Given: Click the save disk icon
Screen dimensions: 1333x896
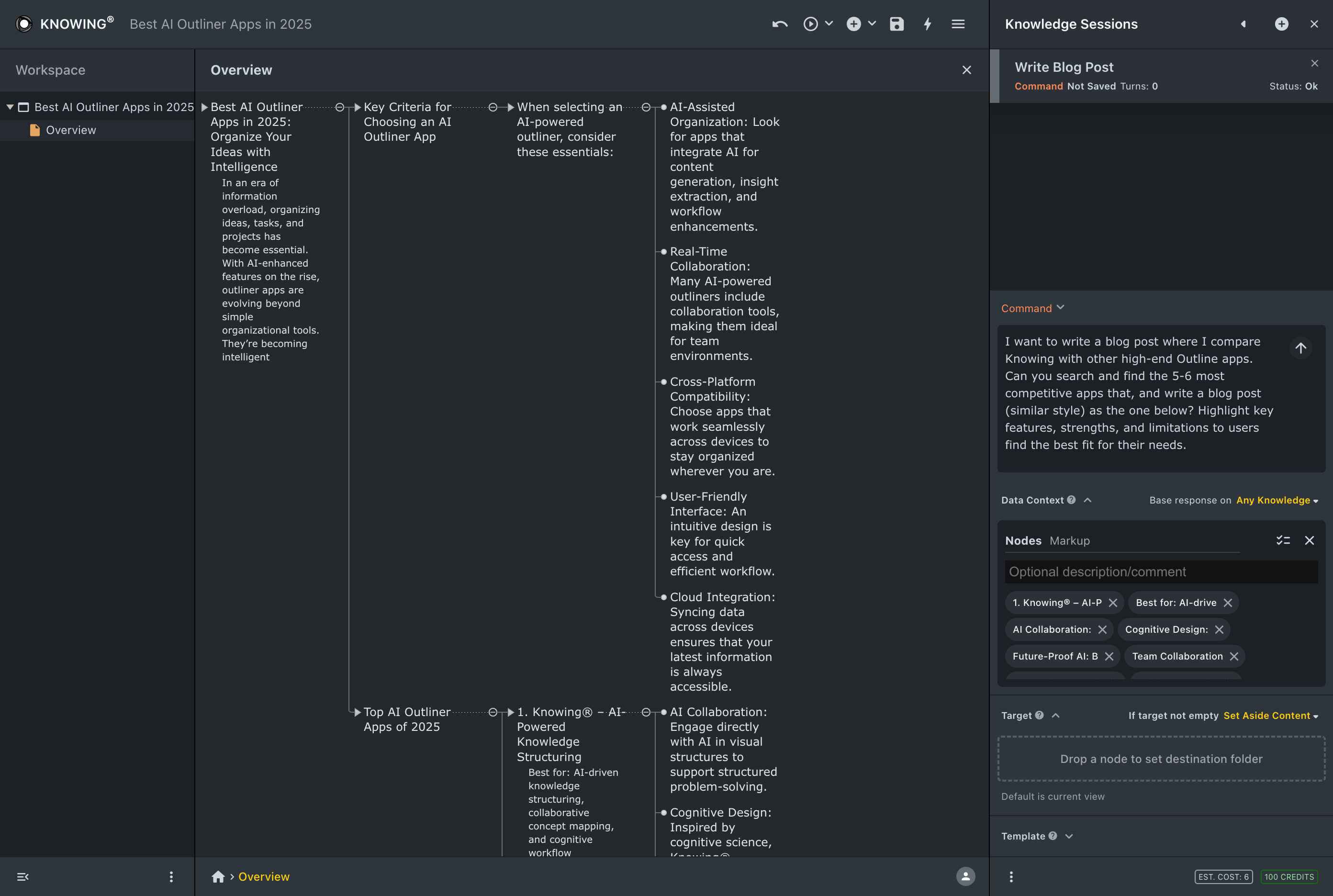Looking at the screenshot, I should click(896, 24).
